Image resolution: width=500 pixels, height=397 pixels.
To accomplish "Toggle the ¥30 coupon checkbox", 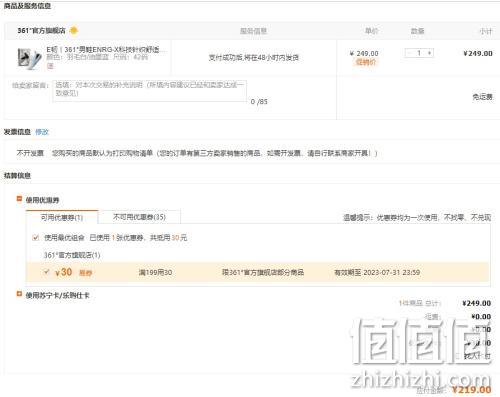I will tap(47, 272).
